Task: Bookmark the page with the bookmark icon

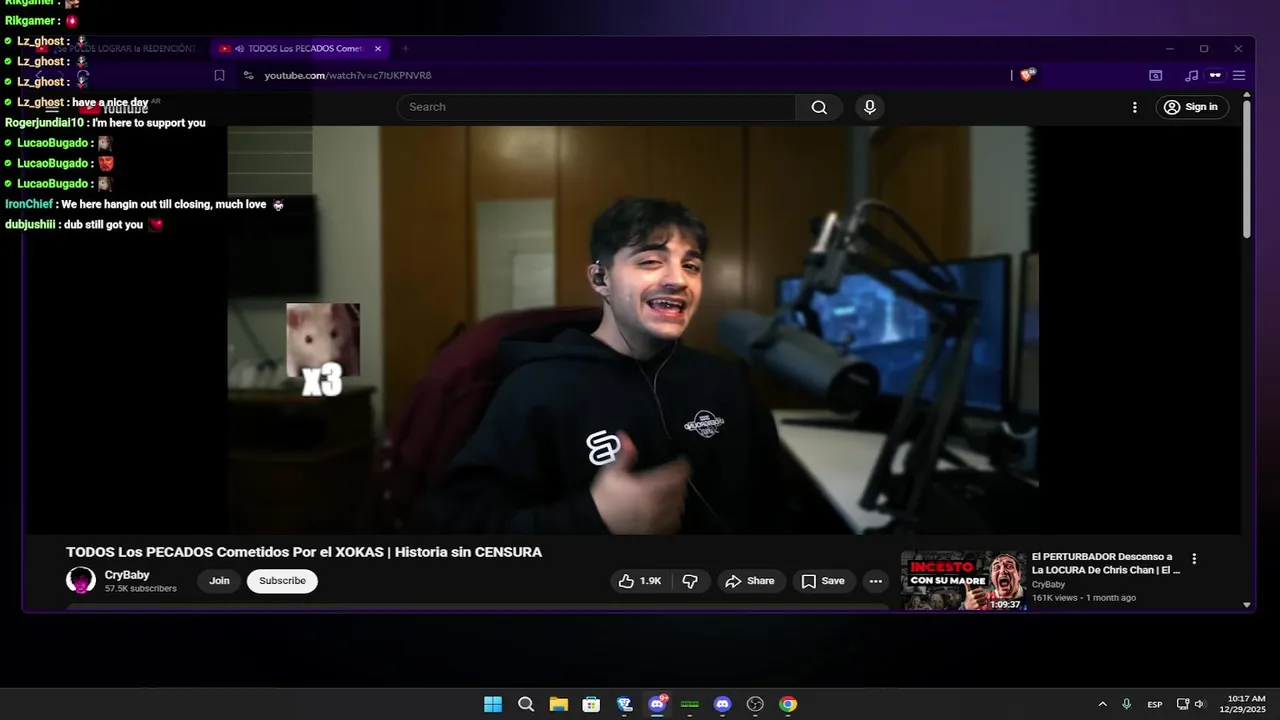Action: point(220,75)
